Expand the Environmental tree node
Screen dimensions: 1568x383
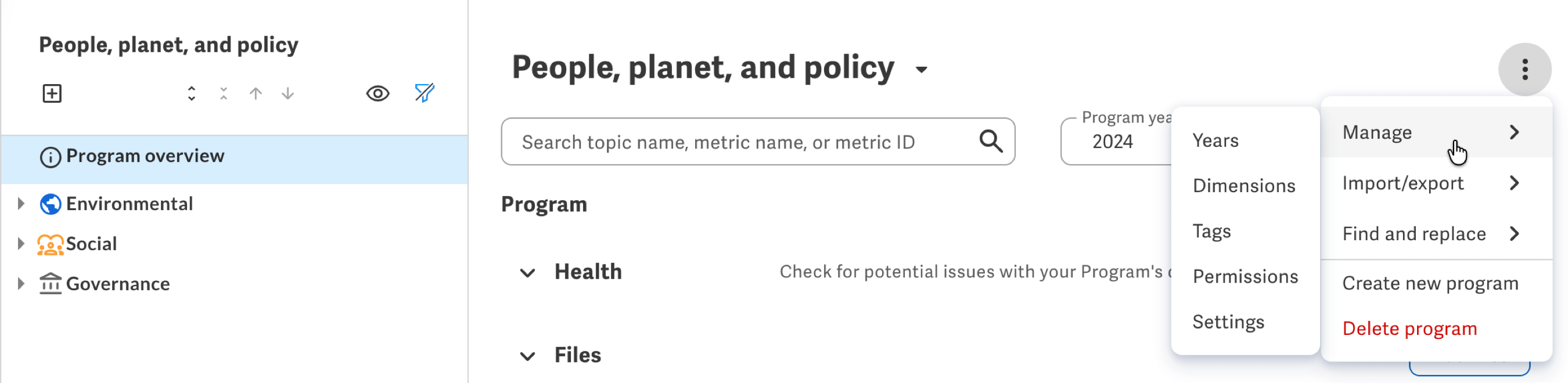pyautogui.click(x=21, y=204)
